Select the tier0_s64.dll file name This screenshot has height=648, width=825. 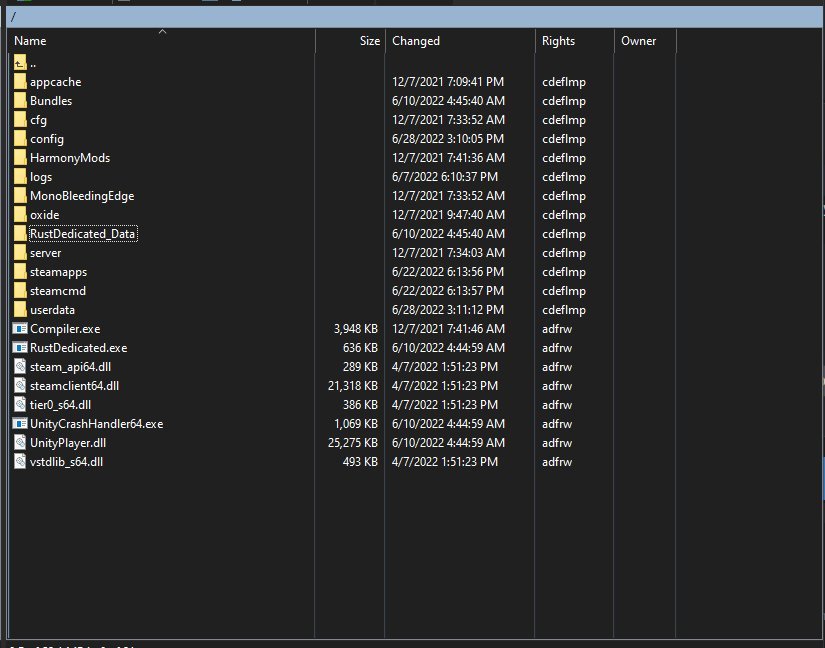(61, 404)
